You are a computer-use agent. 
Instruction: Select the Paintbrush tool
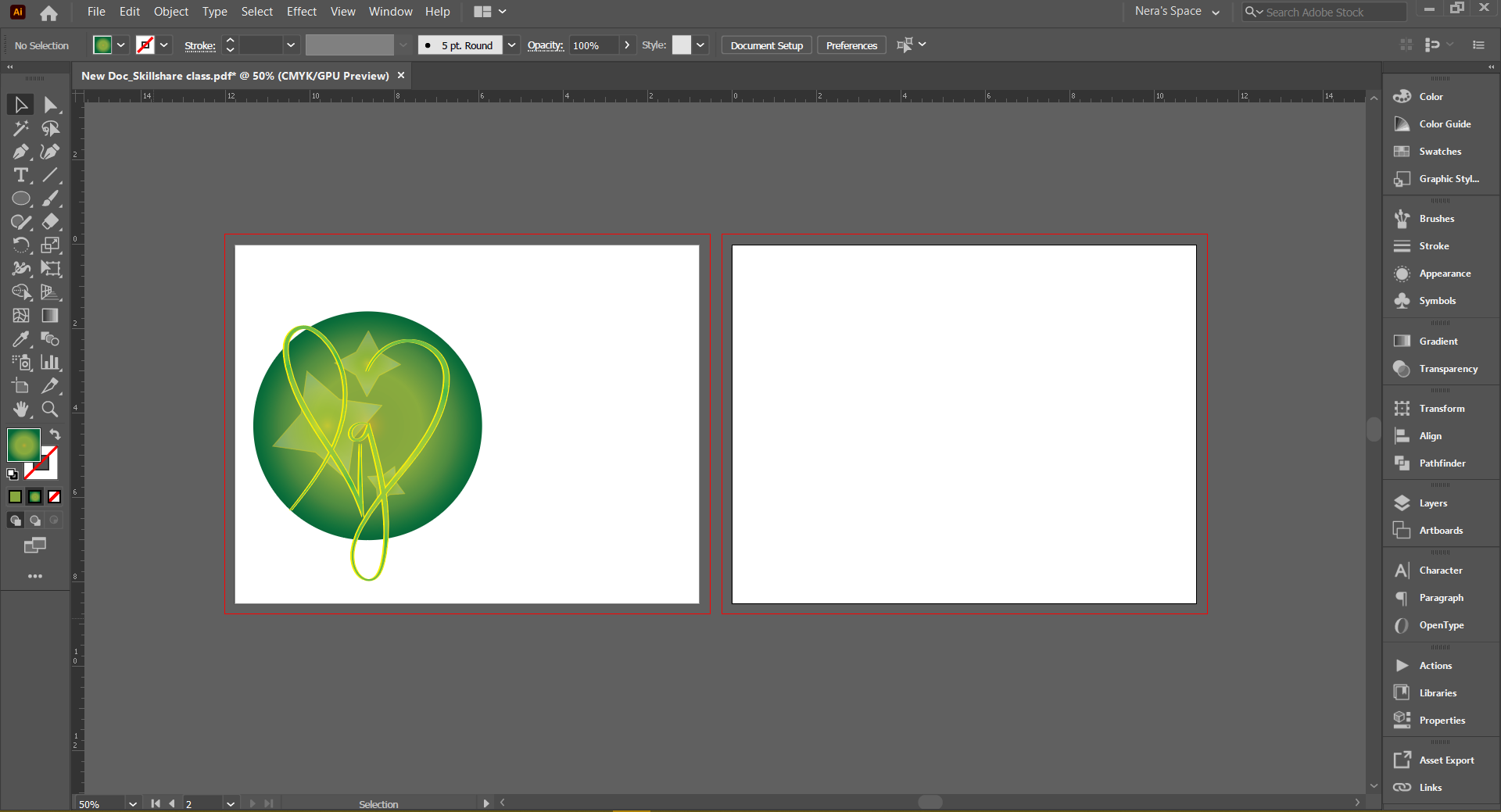click(51, 199)
